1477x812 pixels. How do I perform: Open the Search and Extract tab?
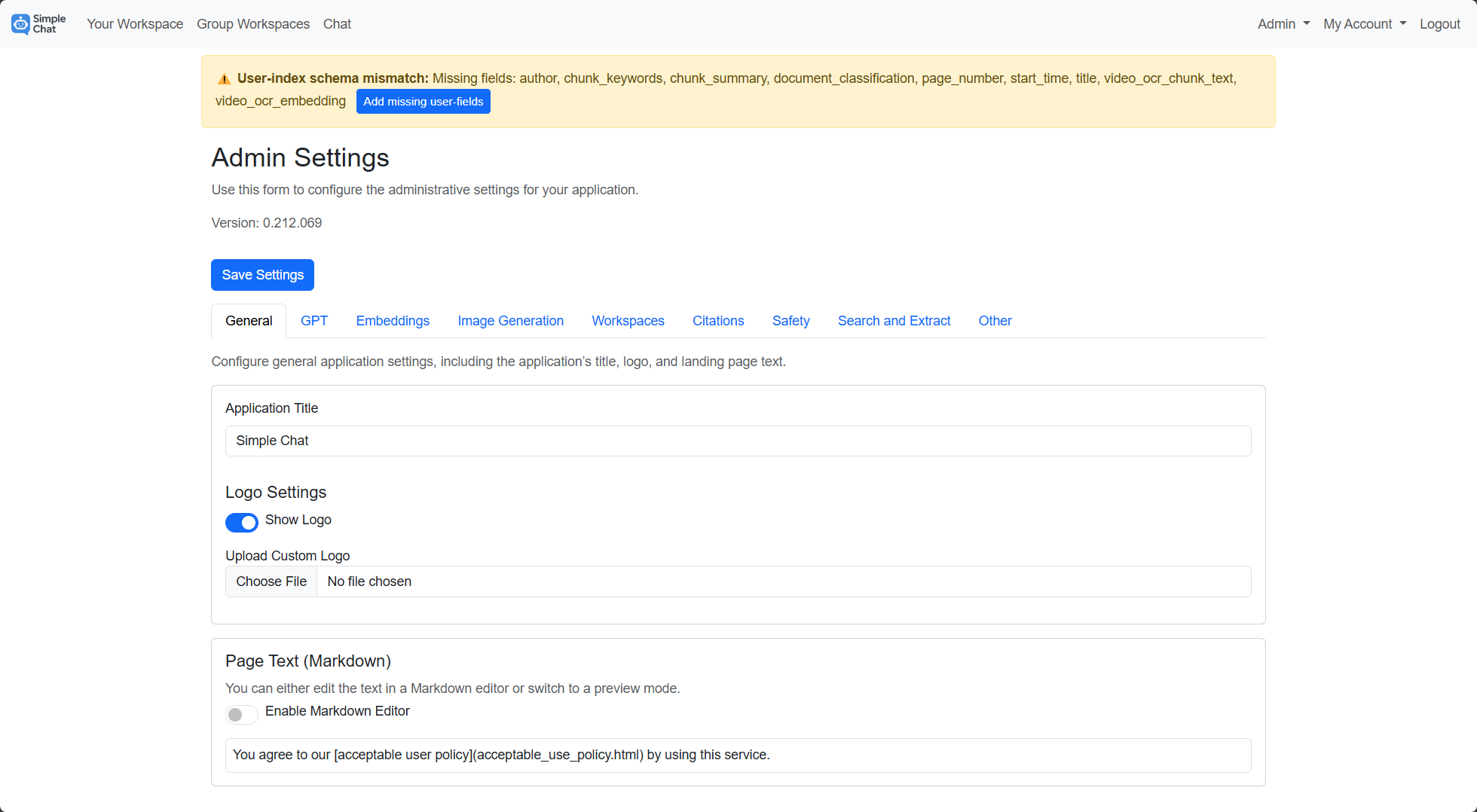(x=894, y=321)
